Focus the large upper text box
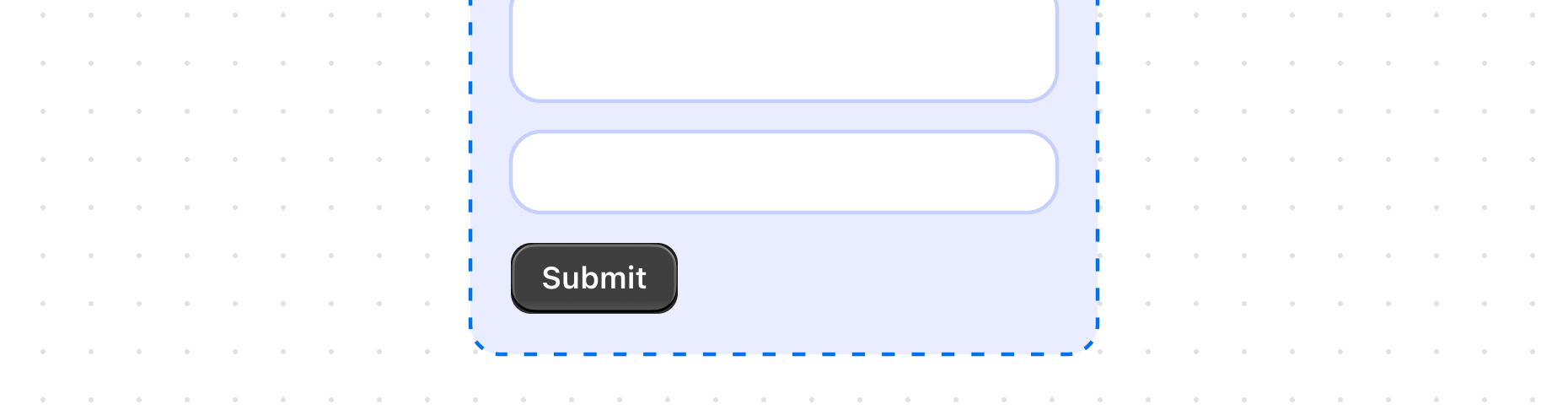The image size is (1568, 415). click(x=783, y=46)
